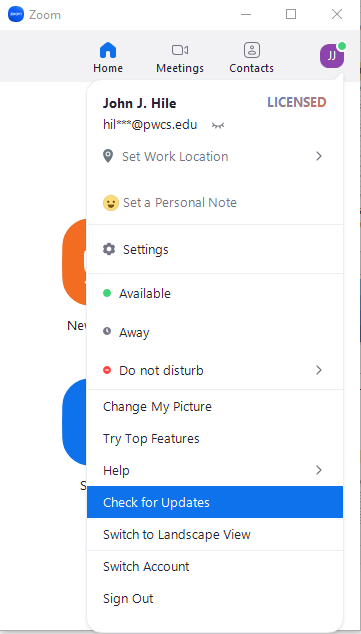The image size is (361, 634).
Task: Click Sign Out
Action: pyautogui.click(x=215, y=598)
